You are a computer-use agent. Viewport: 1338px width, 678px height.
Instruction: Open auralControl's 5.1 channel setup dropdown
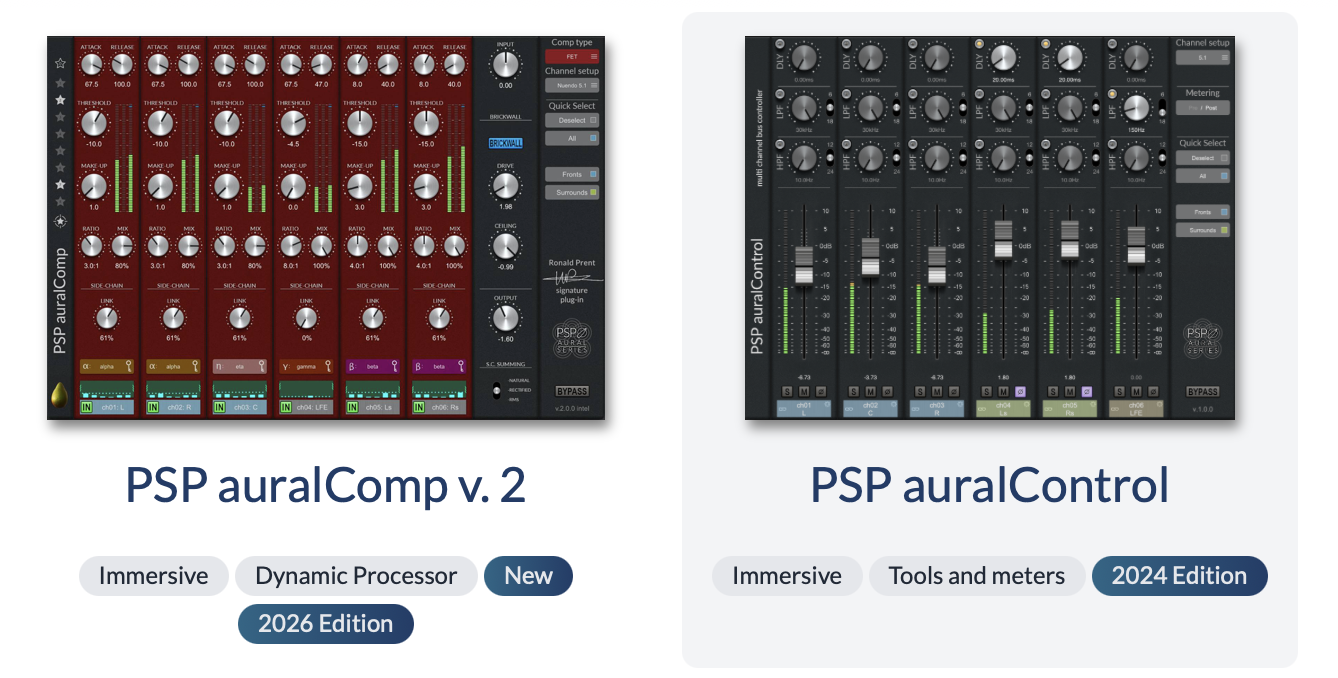[1203, 58]
